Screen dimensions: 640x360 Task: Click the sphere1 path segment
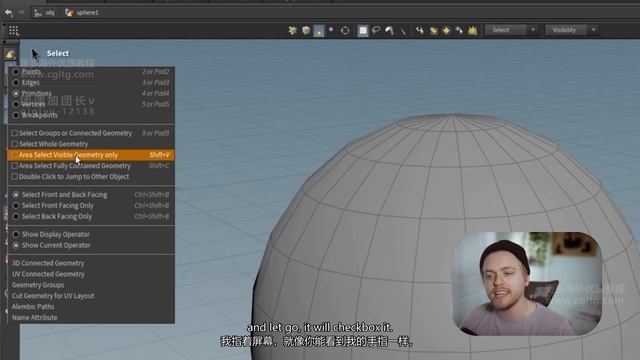pyautogui.click(x=87, y=13)
